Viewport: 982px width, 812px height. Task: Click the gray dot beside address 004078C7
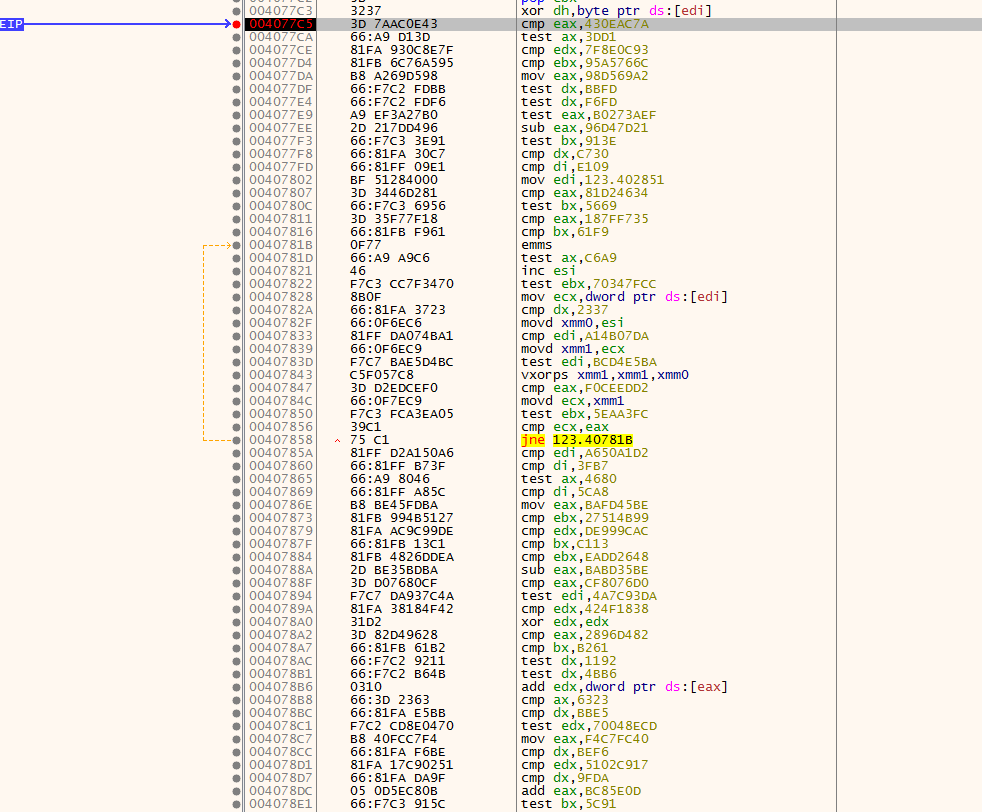(234, 738)
